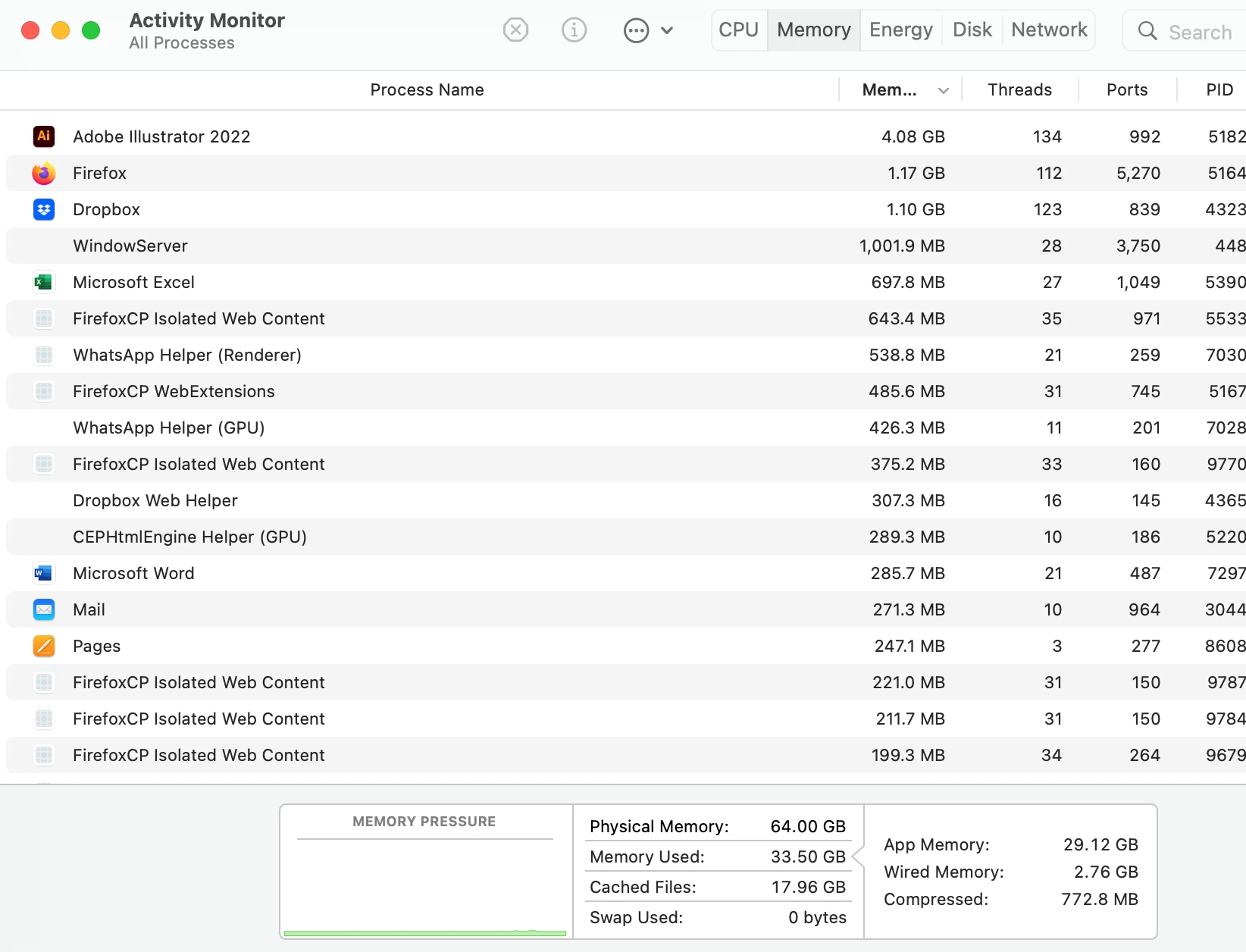Toggle sort order via Memory column chevron

(943, 91)
